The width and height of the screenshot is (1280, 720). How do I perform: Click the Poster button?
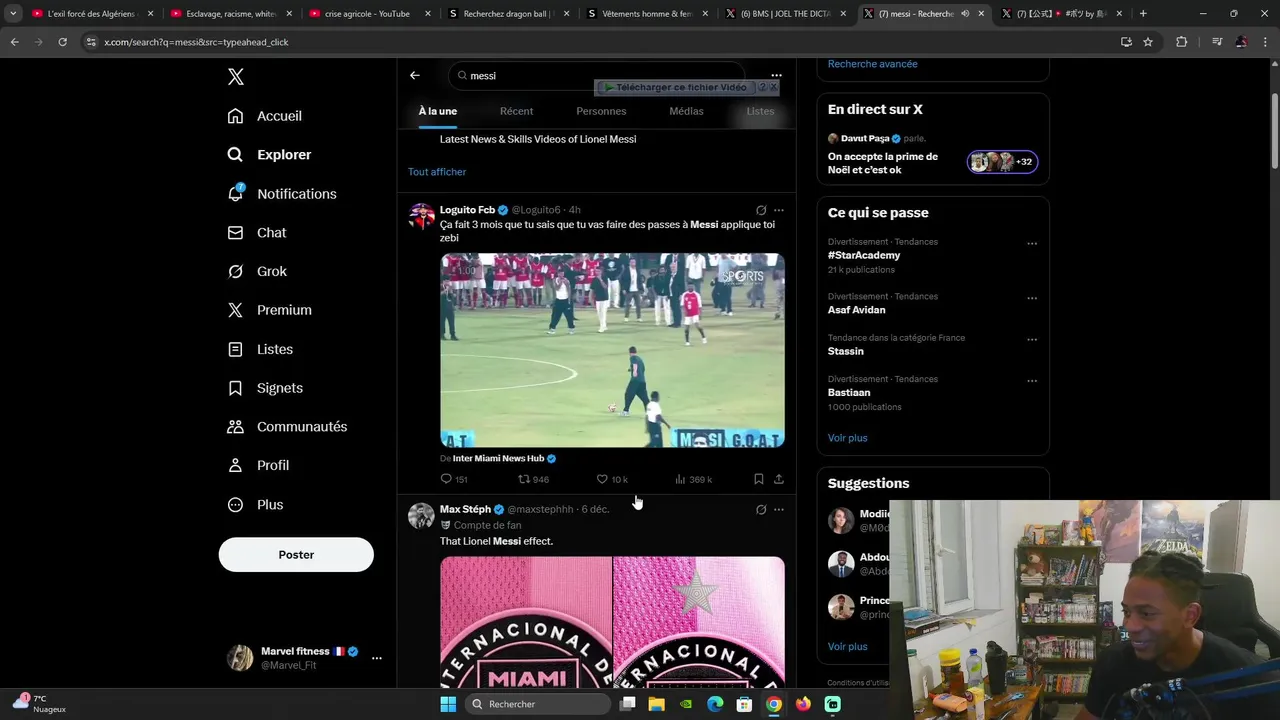pos(296,555)
